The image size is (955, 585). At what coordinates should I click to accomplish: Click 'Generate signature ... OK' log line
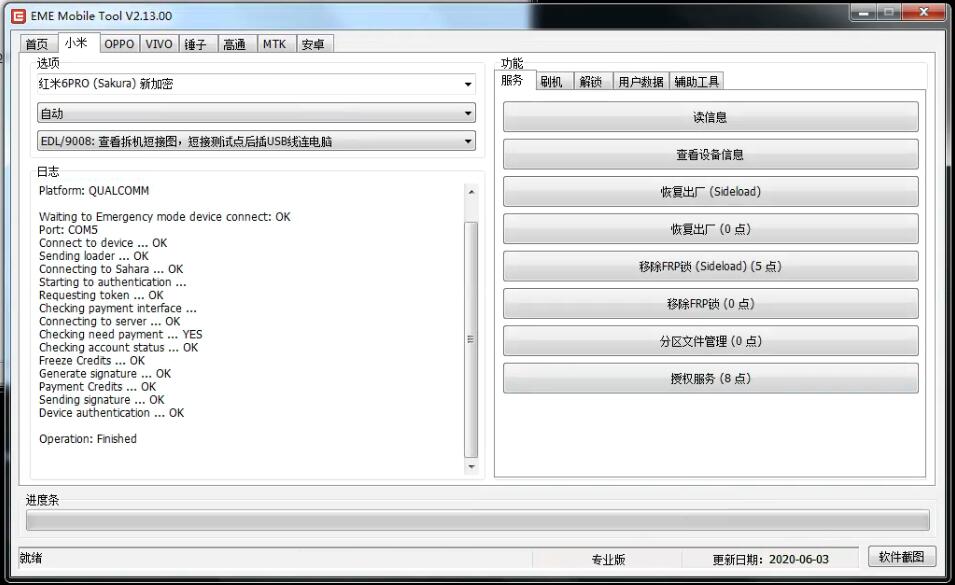[x=105, y=374]
